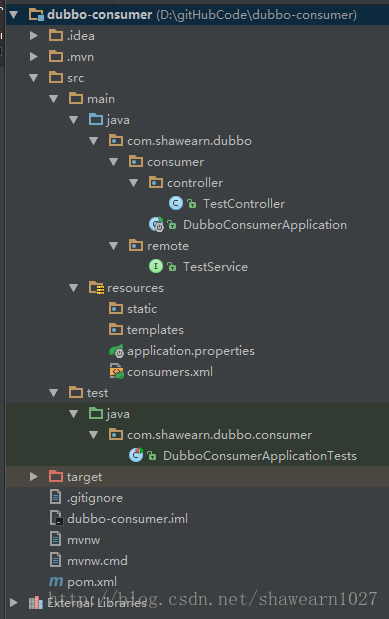Click the green test java root icon
Image resolution: width=389 pixels, height=619 pixels.
(96, 413)
